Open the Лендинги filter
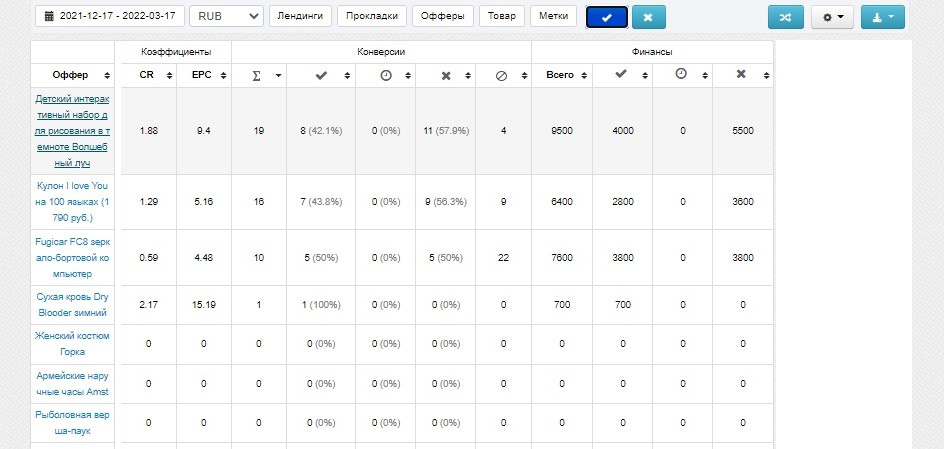This screenshot has width=944, height=449. click(300, 16)
